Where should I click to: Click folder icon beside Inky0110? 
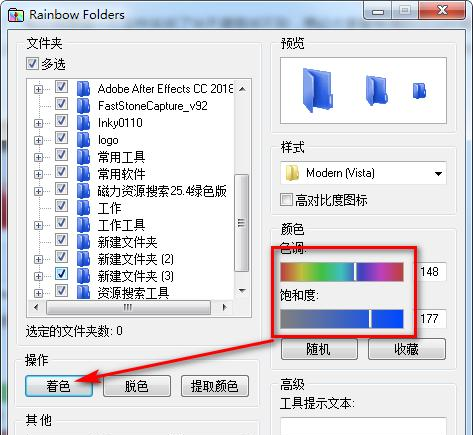tap(83, 123)
